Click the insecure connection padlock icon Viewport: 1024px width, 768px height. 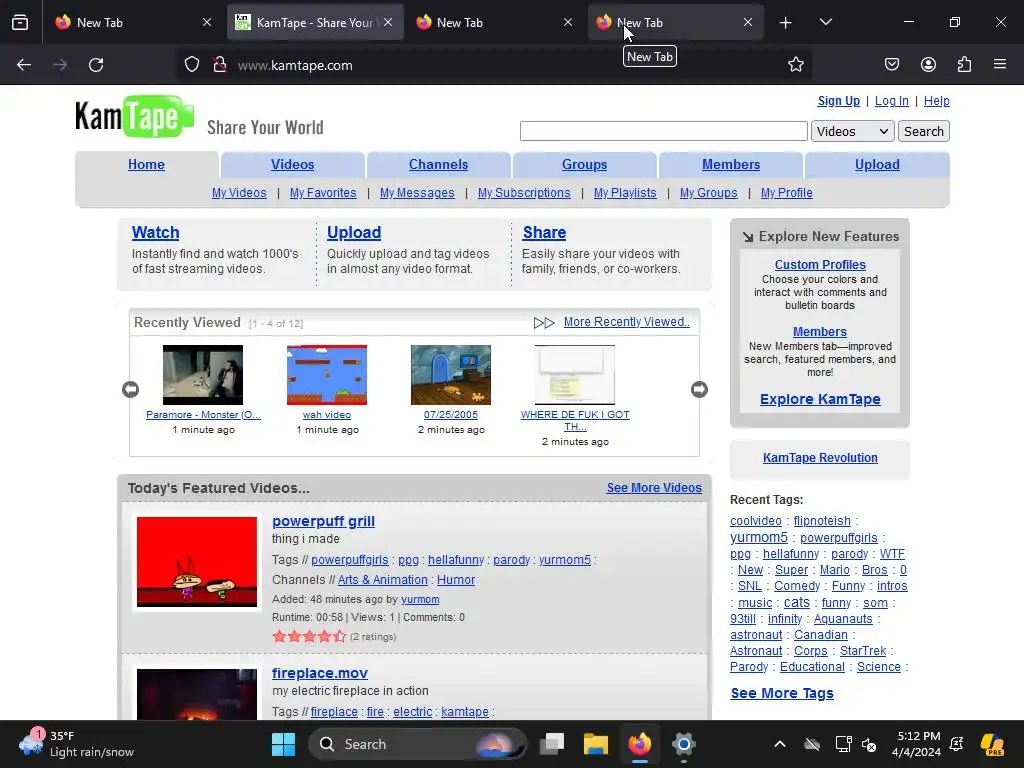coord(220,65)
